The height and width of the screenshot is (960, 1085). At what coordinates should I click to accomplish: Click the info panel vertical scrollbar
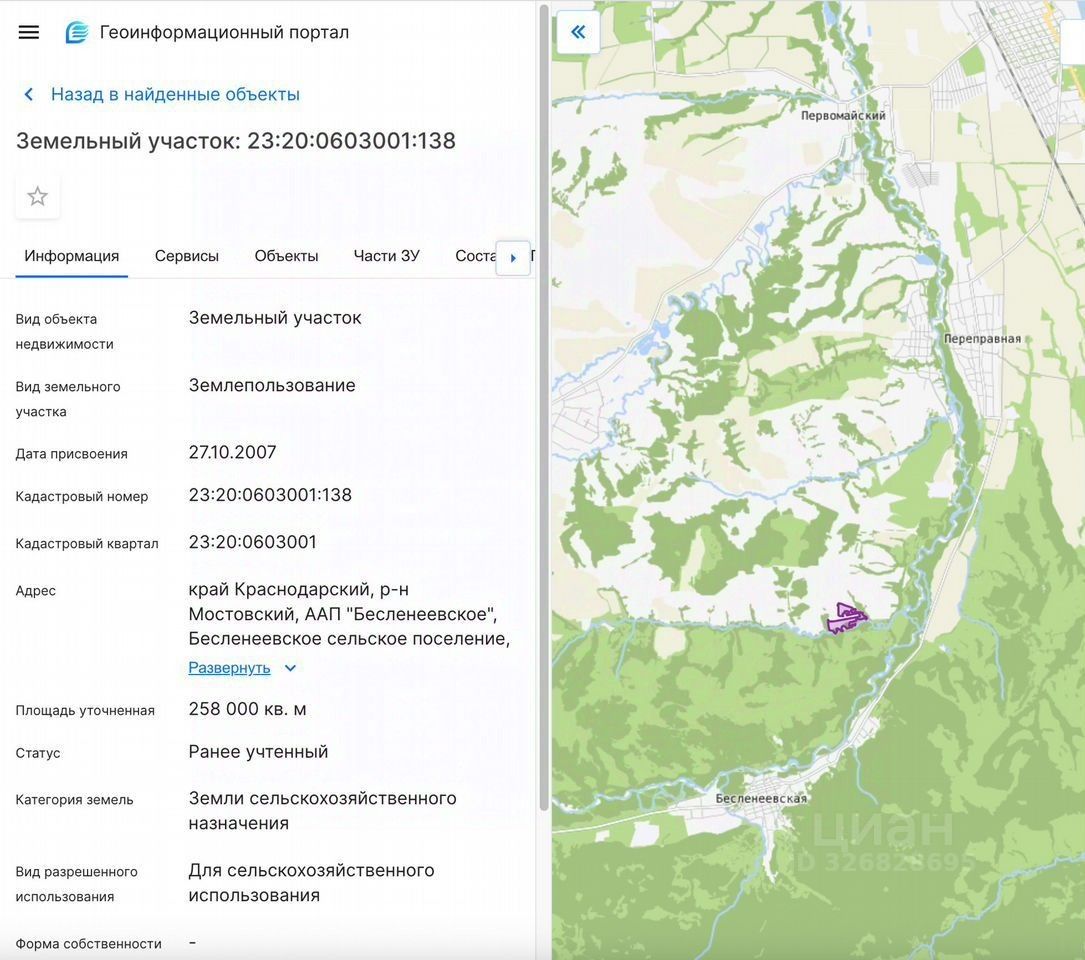544,408
